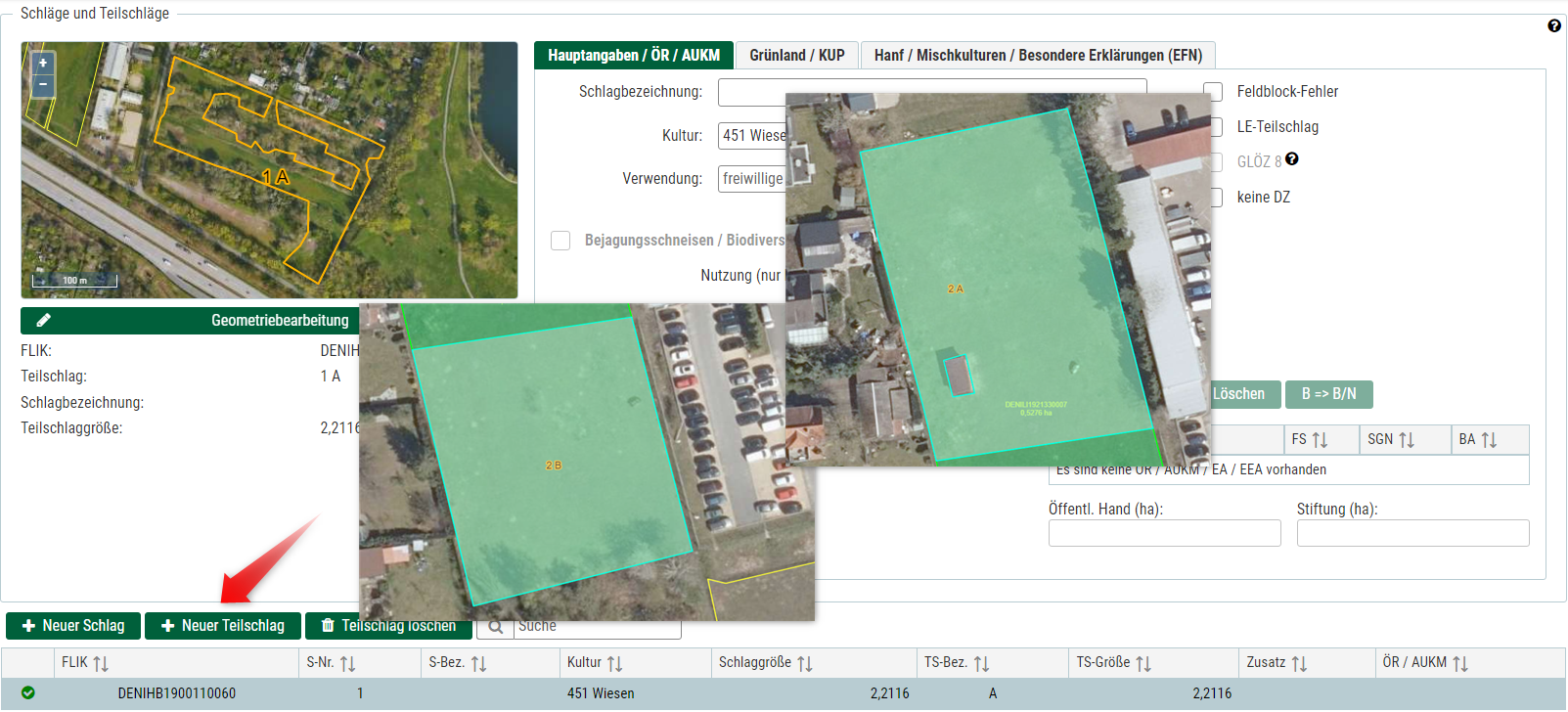
Task: Switch to the Grünland / KUP tab
Action: click(796, 56)
